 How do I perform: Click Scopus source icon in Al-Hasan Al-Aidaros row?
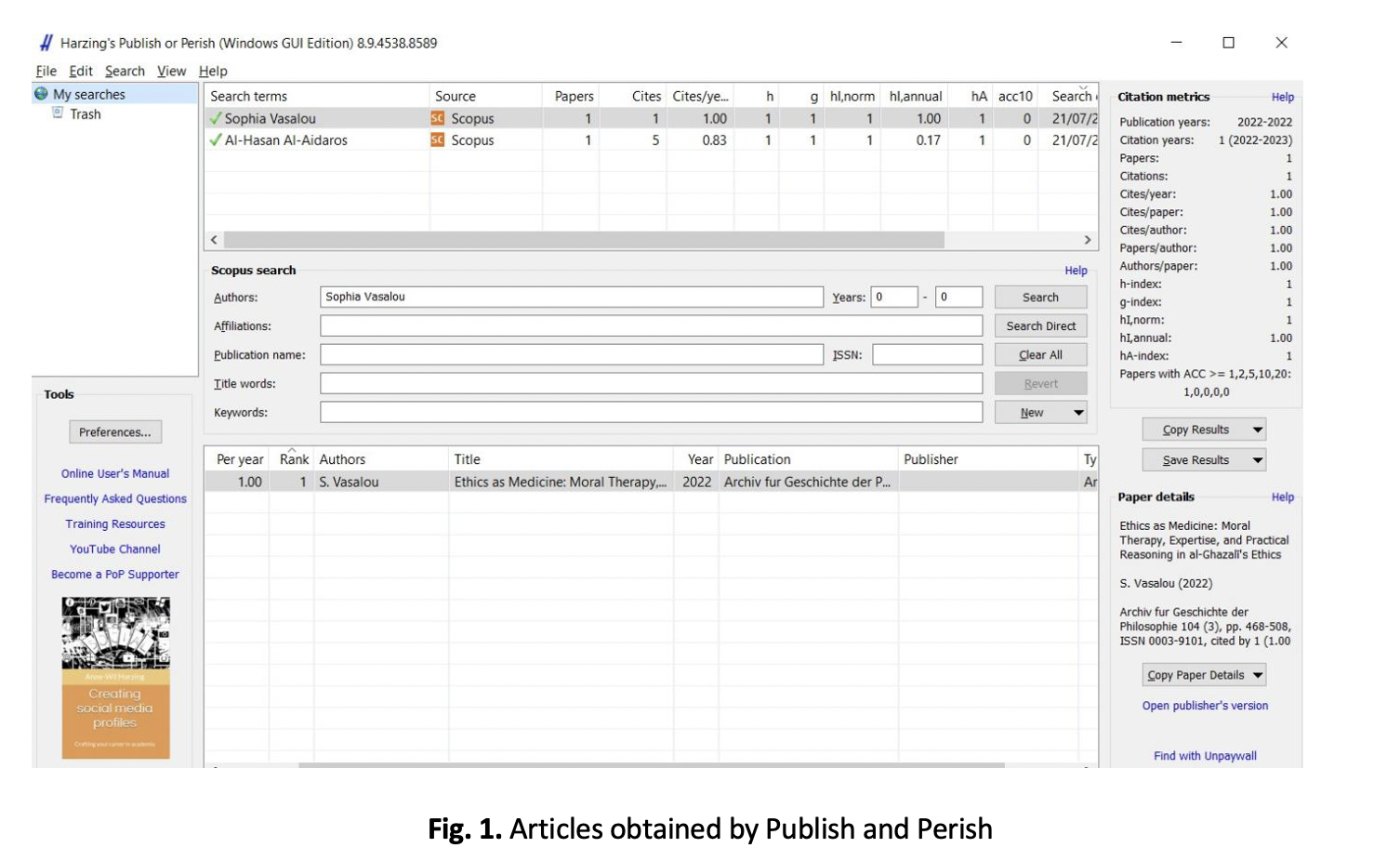[437, 140]
